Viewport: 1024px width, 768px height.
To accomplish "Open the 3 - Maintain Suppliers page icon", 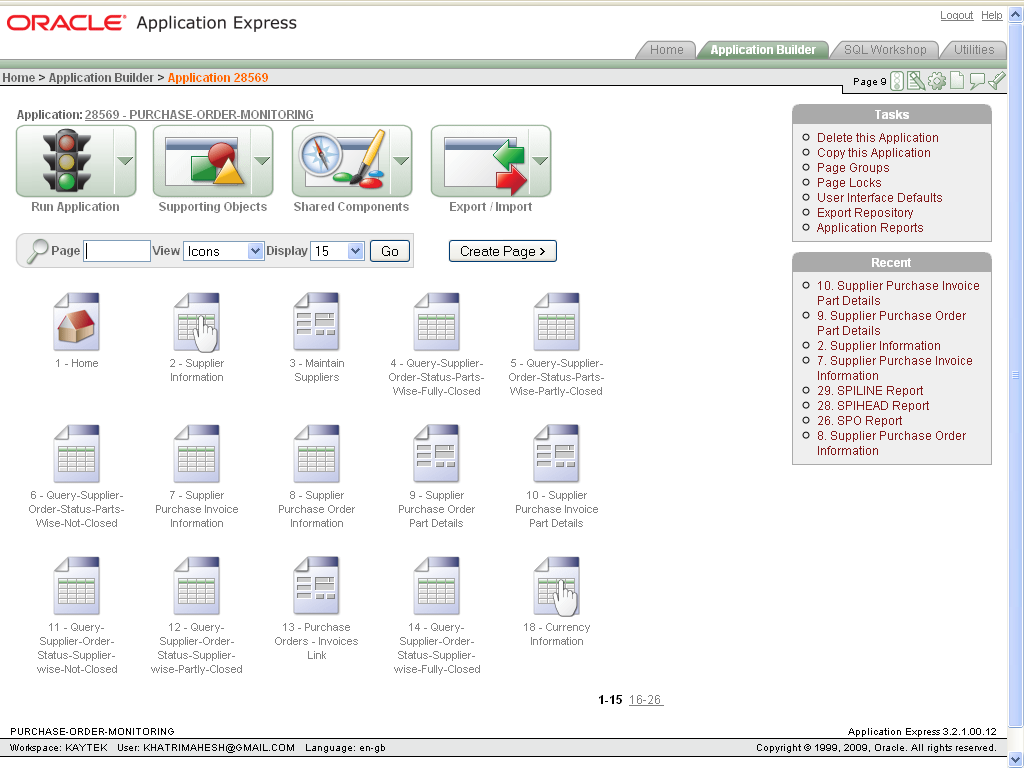I will [317, 321].
